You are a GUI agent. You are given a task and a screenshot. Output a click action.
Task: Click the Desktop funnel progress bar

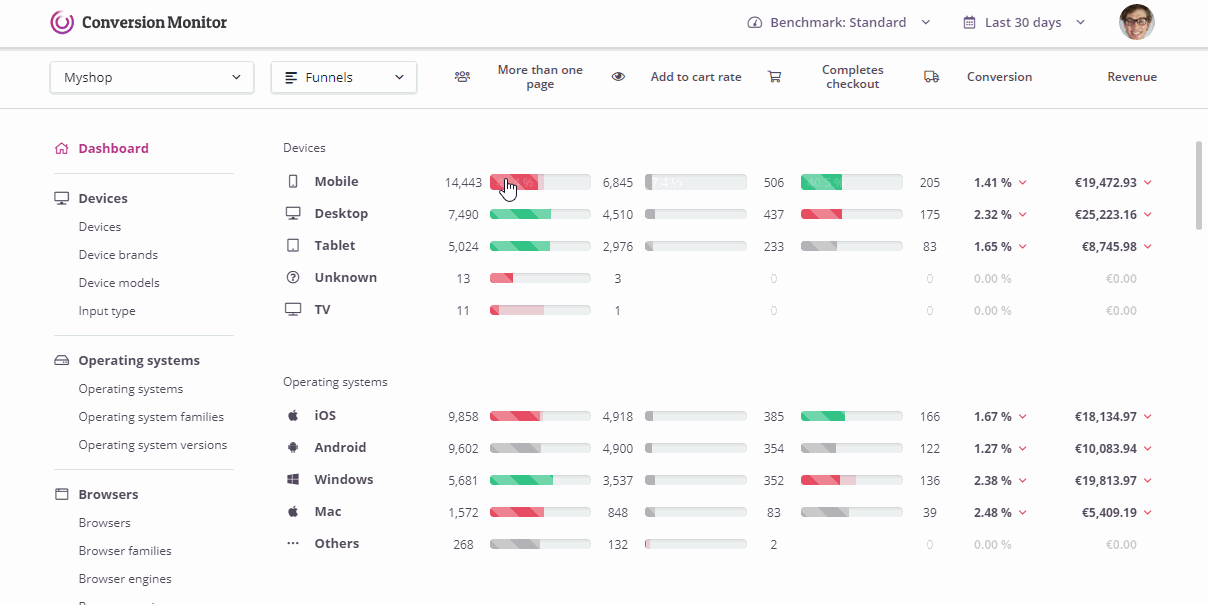click(x=539, y=213)
